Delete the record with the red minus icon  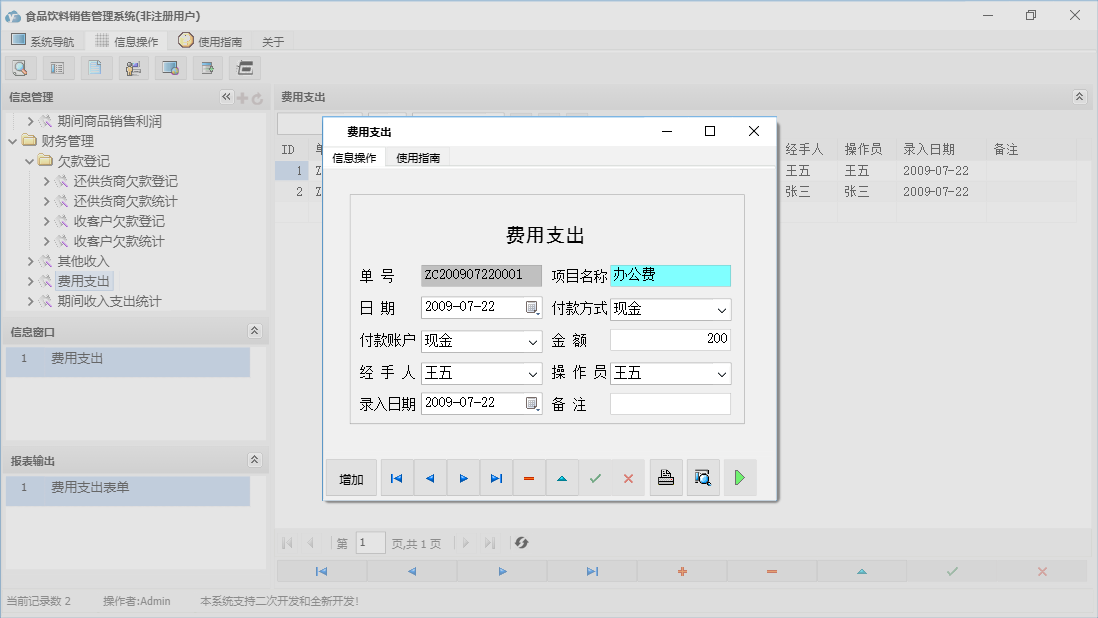point(529,477)
